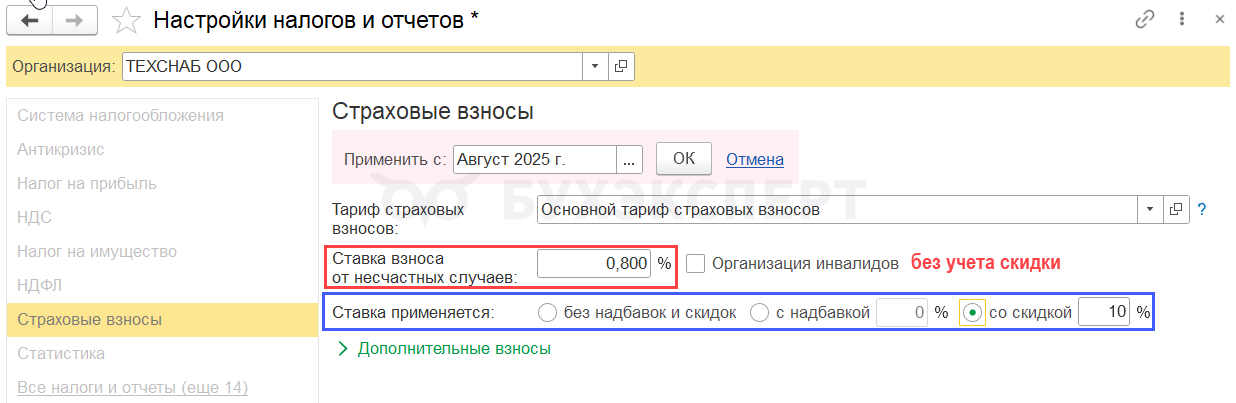Open Налог на прибыль section

coord(87,184)
